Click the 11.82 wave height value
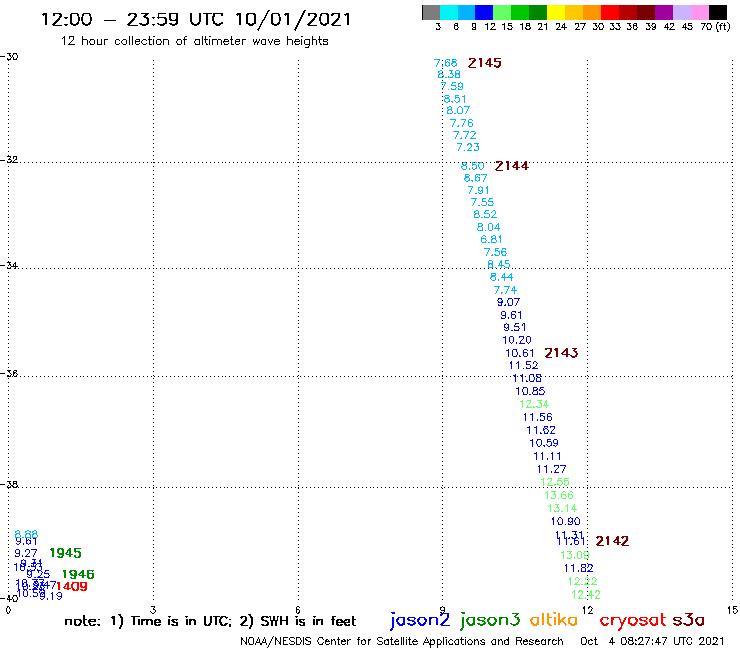The height and width of the screenshot is (650, 740). (x=578, y=568)
